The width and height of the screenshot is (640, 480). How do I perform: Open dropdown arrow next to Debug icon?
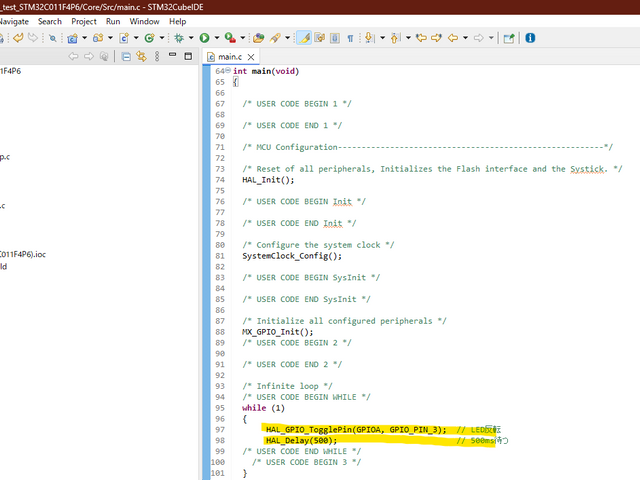click(190, 38)
